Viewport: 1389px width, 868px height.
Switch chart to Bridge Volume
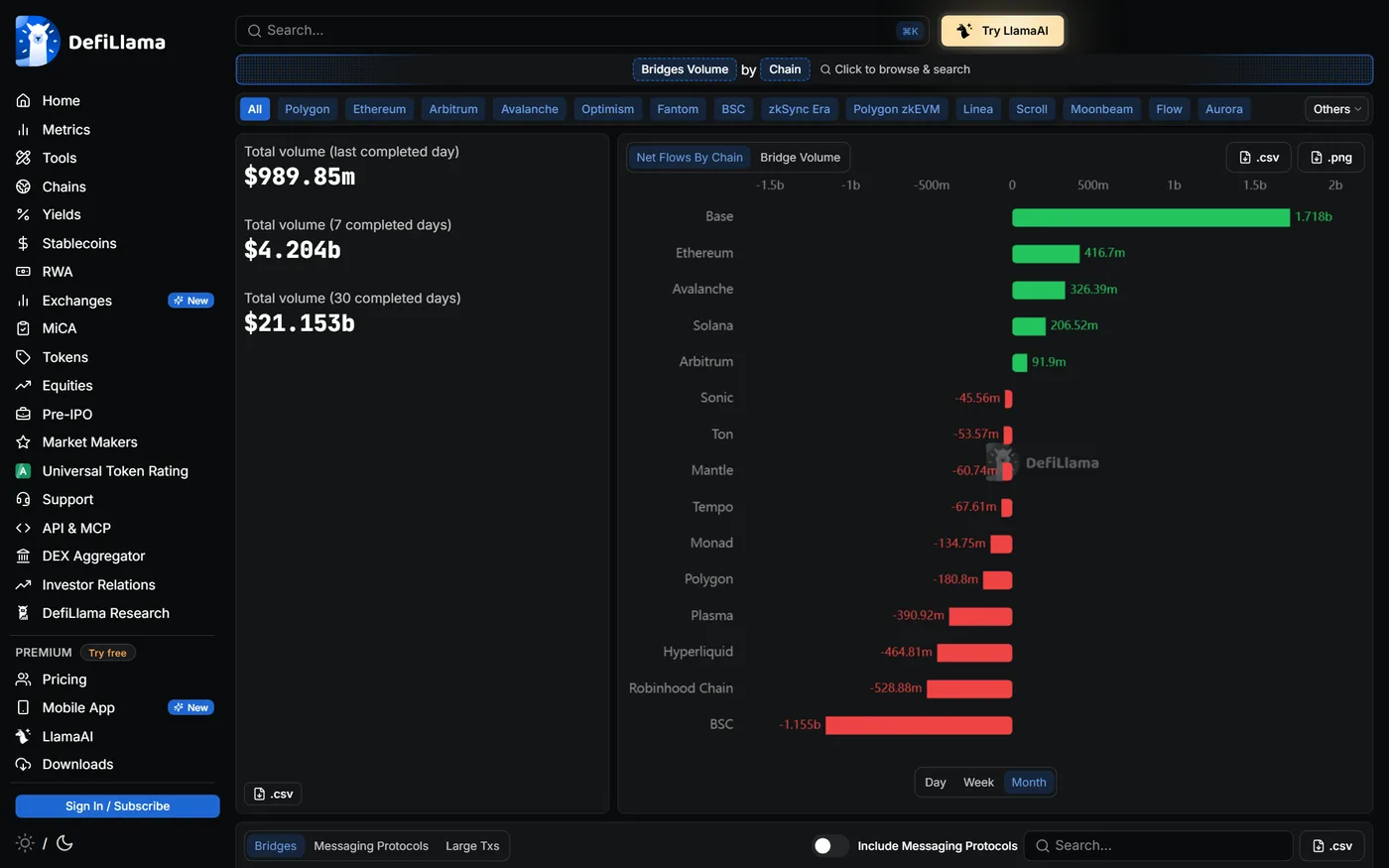coord(800,158)
